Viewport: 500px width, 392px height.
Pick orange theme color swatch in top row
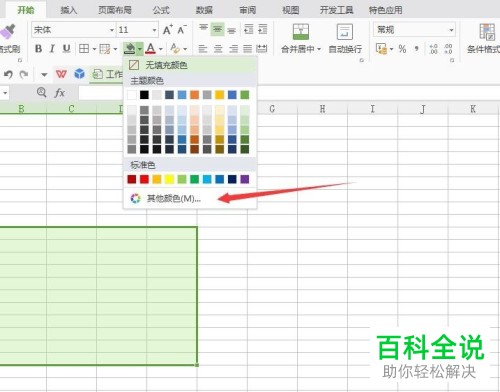coord(194,95)
